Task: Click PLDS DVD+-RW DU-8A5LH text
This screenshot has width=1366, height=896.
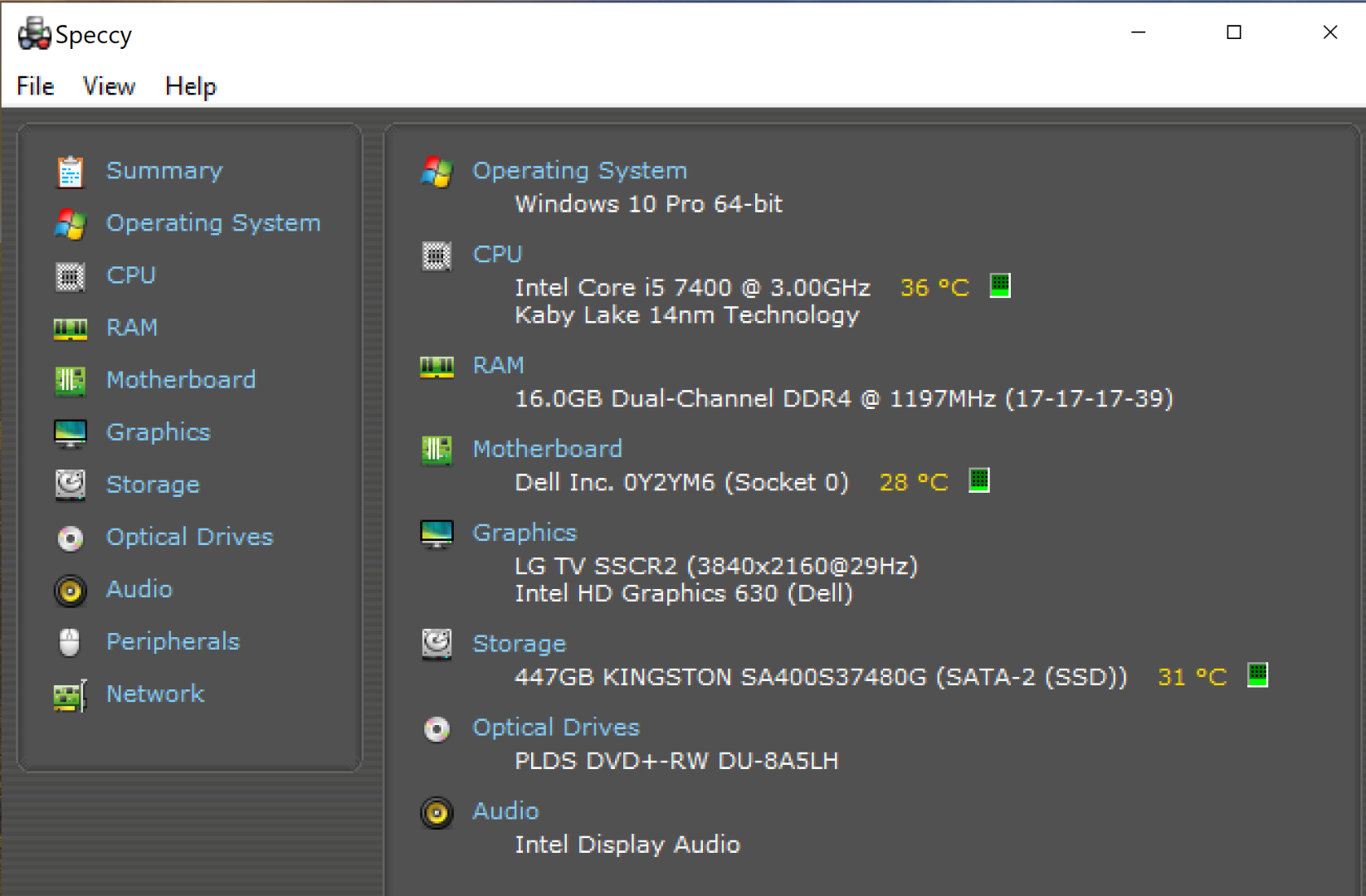Action: pos(676,762)
